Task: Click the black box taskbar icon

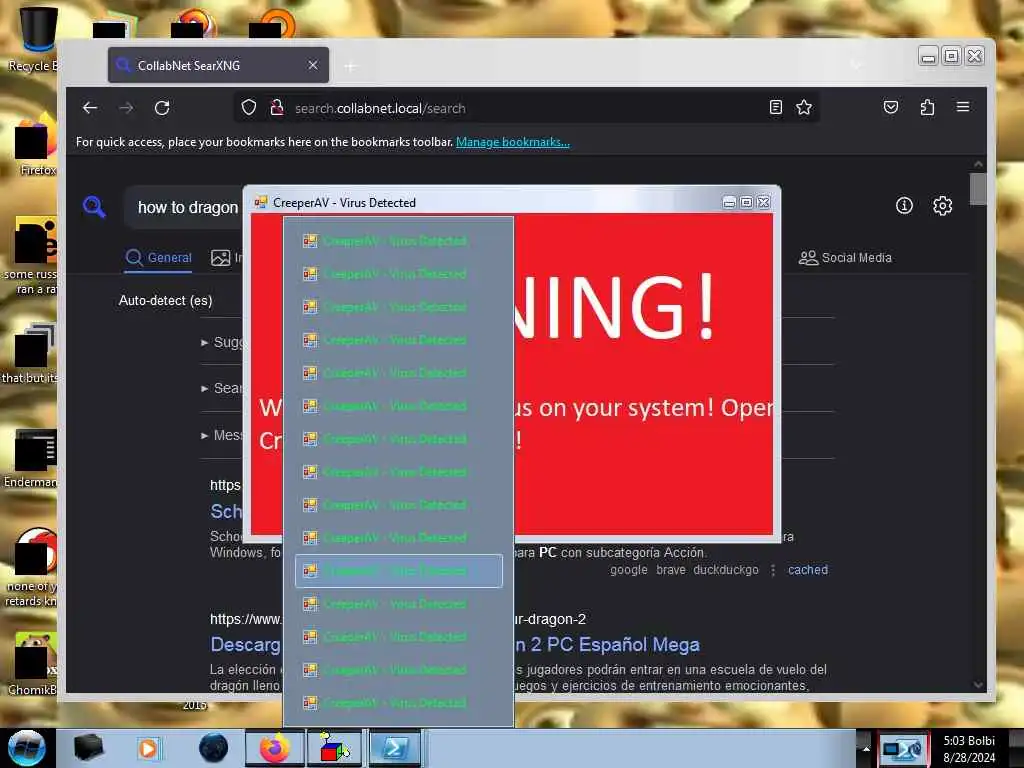Action: (88, 748)
